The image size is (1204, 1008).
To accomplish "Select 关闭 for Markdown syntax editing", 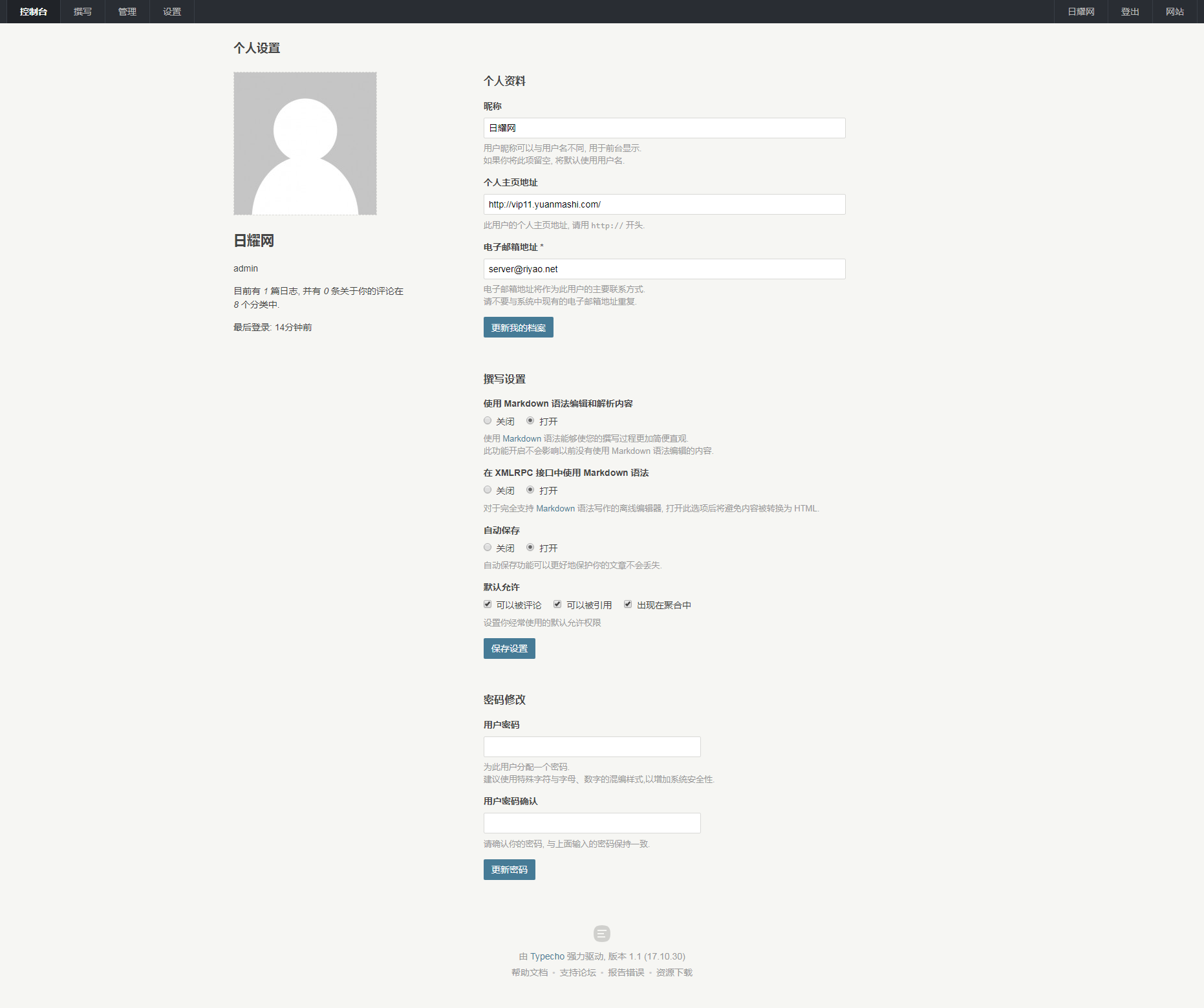I will coord(488,421).
